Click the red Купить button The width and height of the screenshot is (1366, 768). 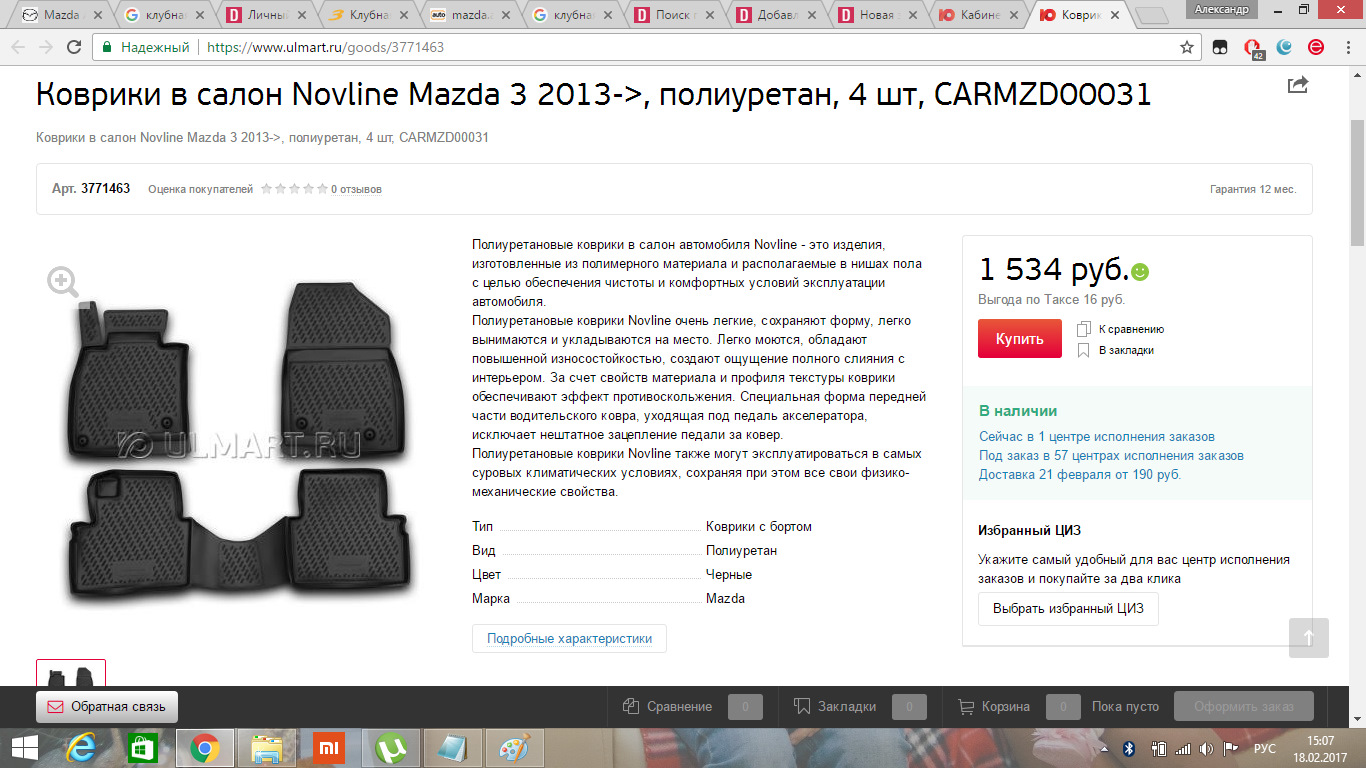[1019, 339]
